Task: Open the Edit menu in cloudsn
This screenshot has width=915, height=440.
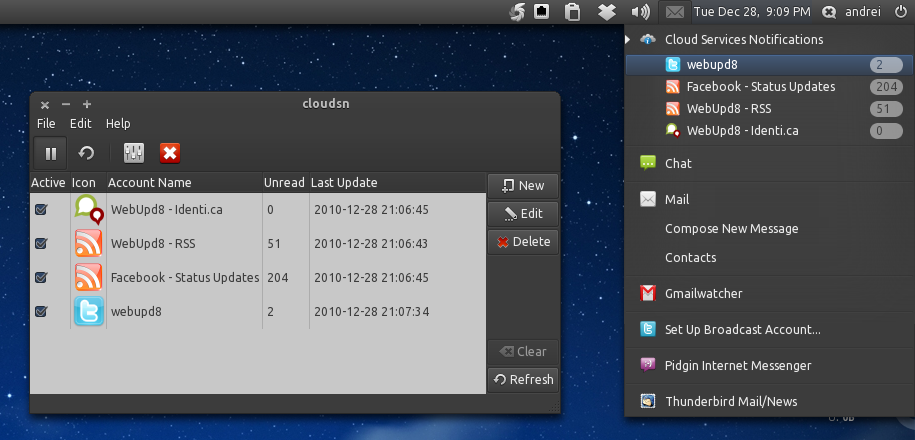Action: click(81, 124)
